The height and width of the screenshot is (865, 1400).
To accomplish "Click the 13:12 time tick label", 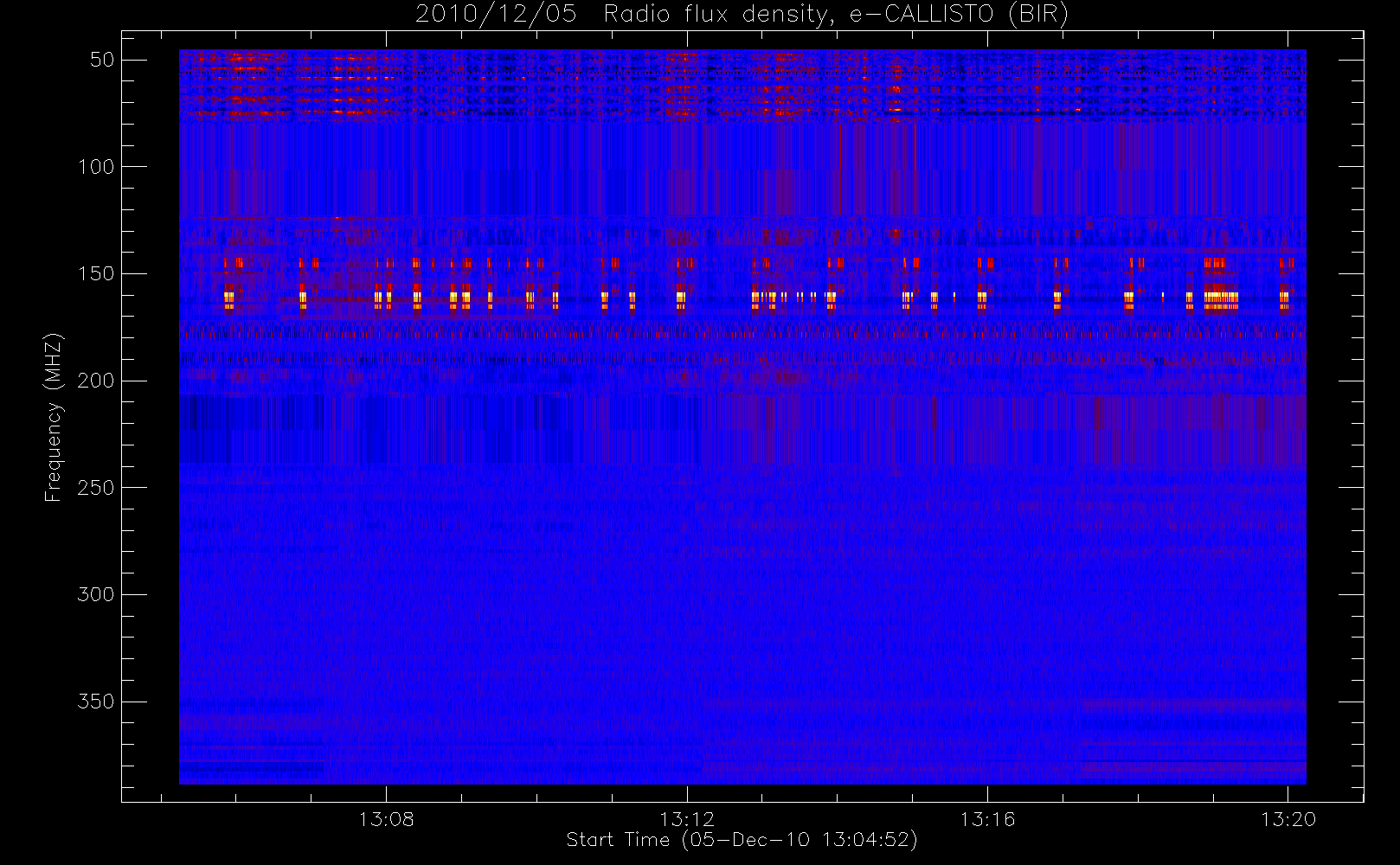I will (687, 819).
